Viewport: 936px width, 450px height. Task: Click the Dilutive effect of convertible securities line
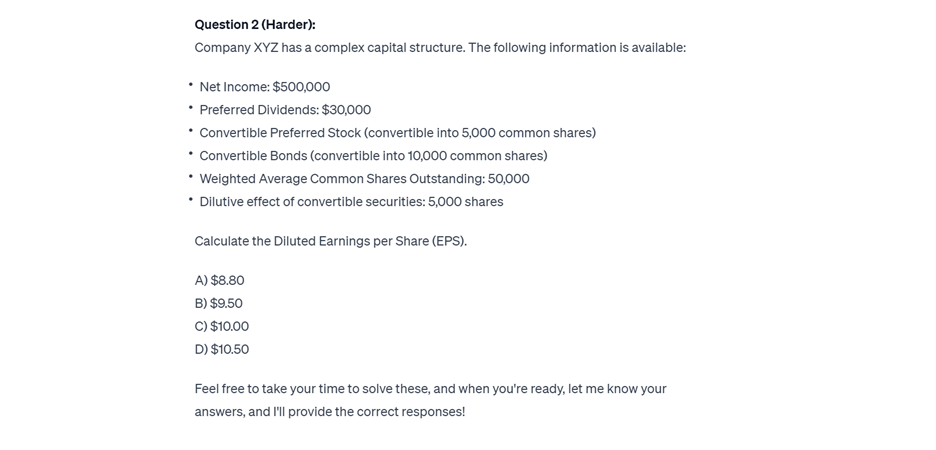[351, 202]
